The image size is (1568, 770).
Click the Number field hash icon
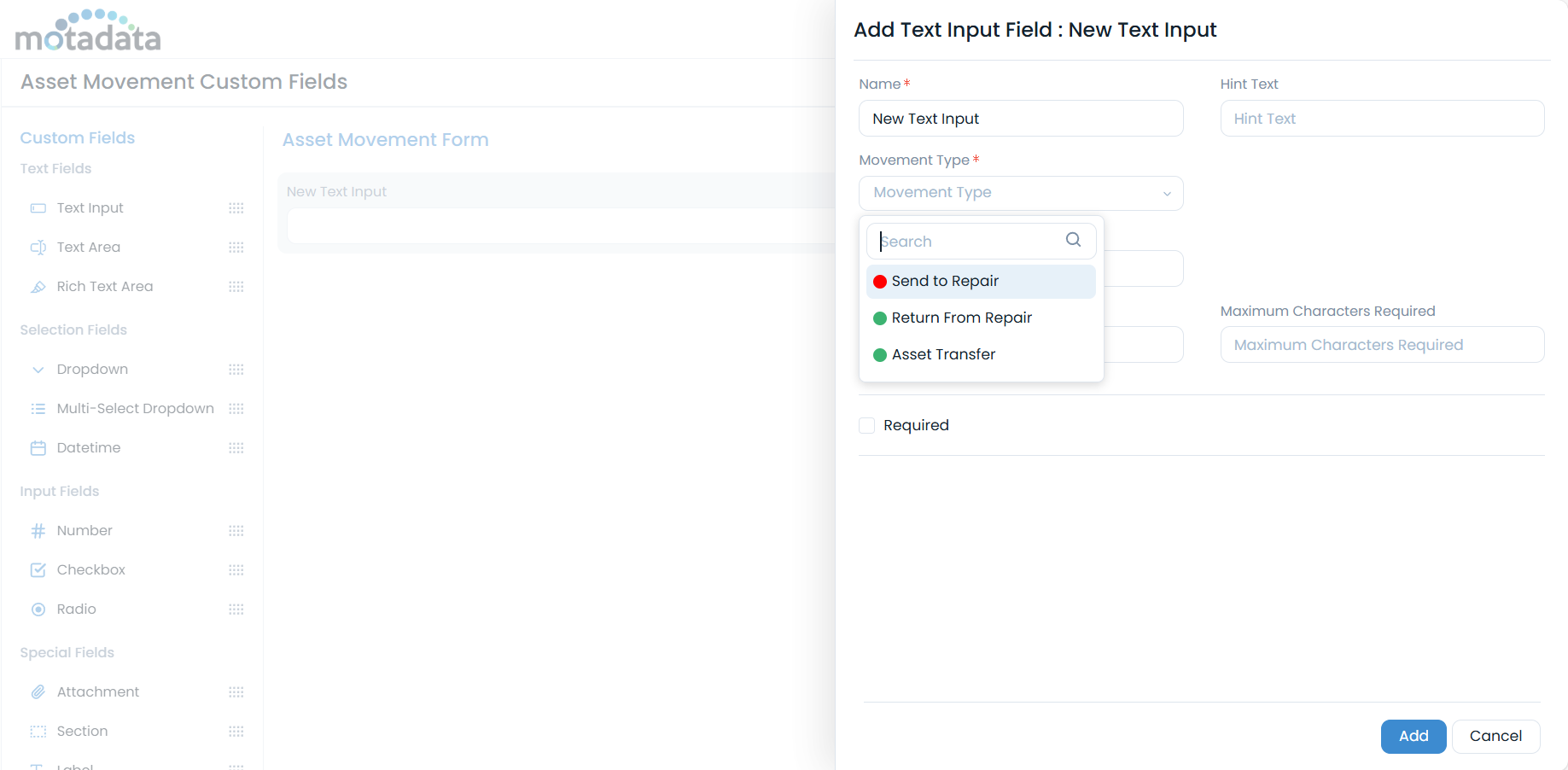38,530
